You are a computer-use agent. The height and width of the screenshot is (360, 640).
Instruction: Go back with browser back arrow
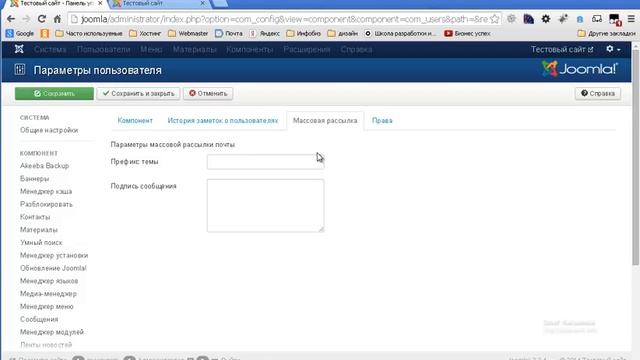[11, 19]
